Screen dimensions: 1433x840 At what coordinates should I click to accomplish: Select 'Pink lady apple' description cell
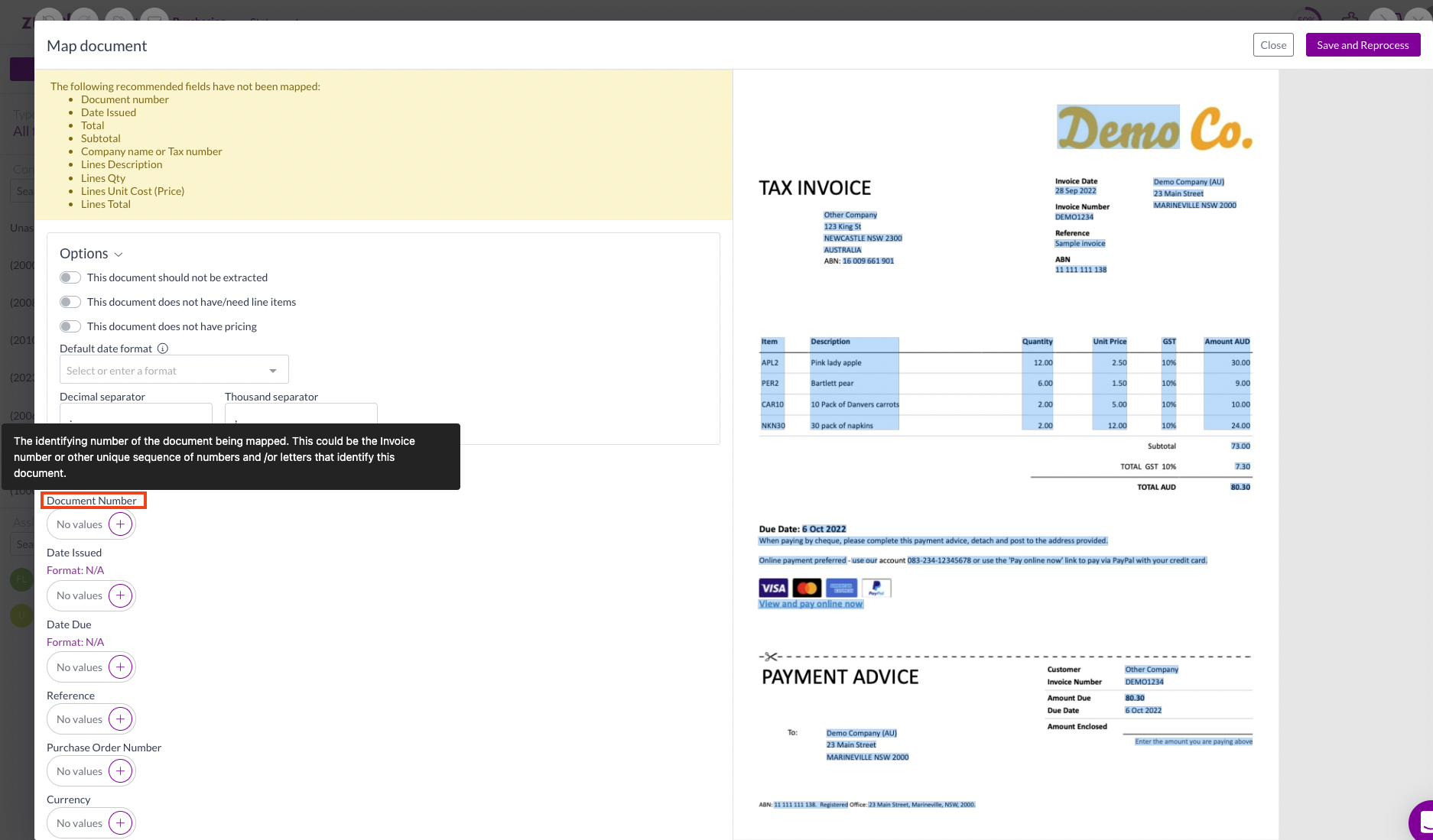point(836,363)
